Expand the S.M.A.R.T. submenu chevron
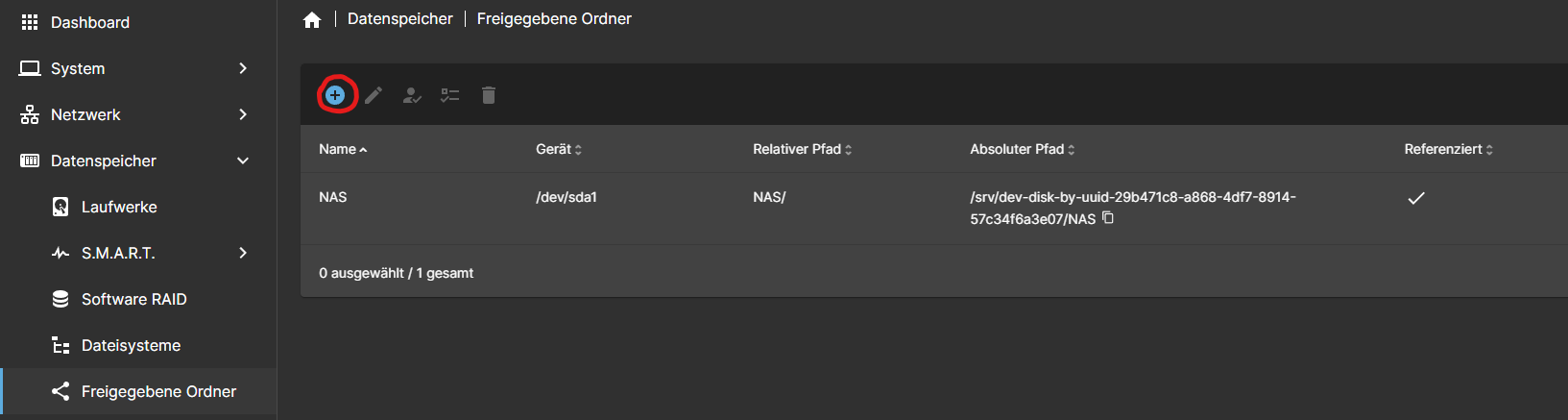The height and width of the screenshot is (420, 1568). click(243, 253)
